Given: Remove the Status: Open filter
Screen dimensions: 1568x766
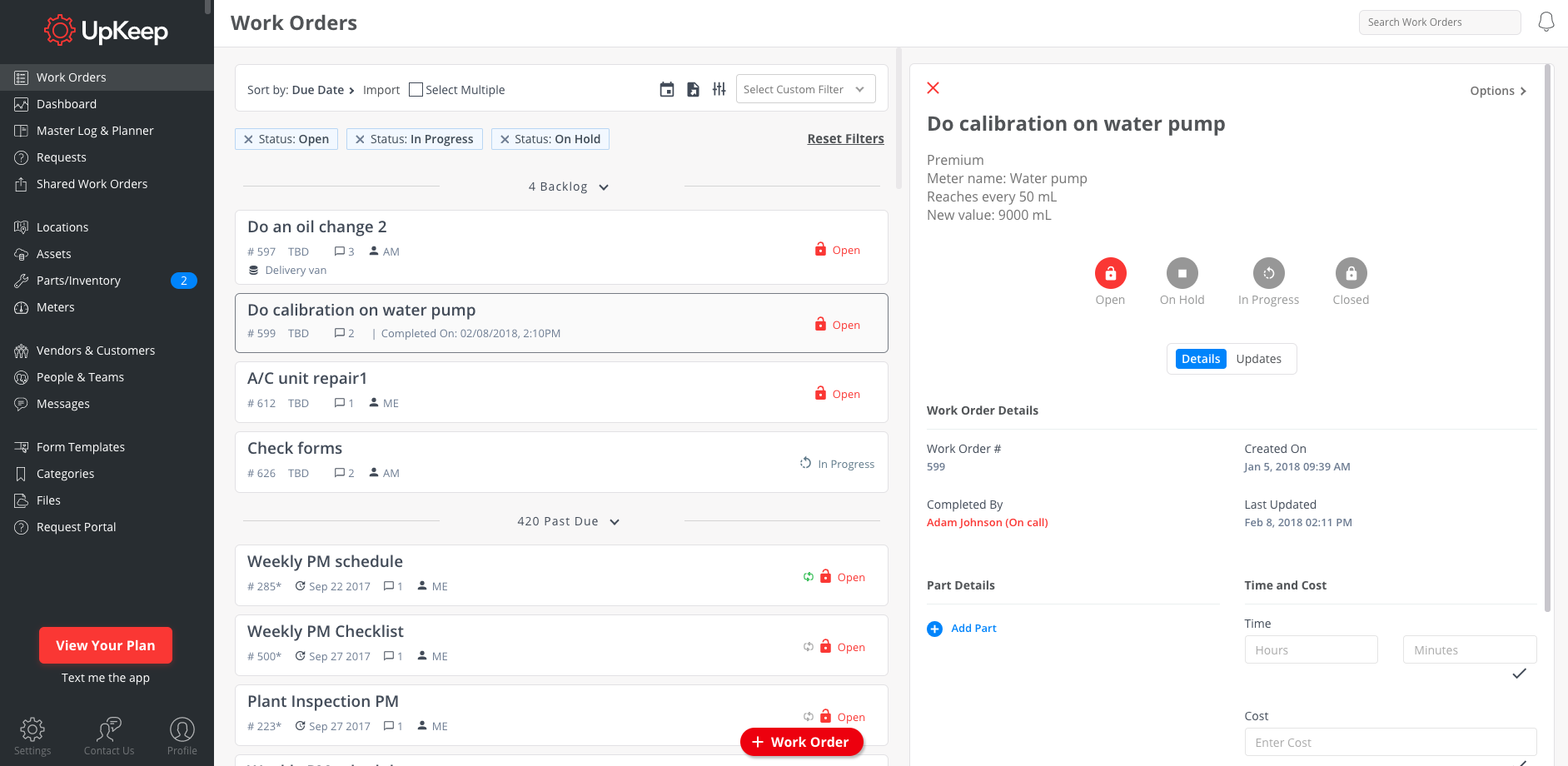Looking at the screenshot, I should point(248,140).
